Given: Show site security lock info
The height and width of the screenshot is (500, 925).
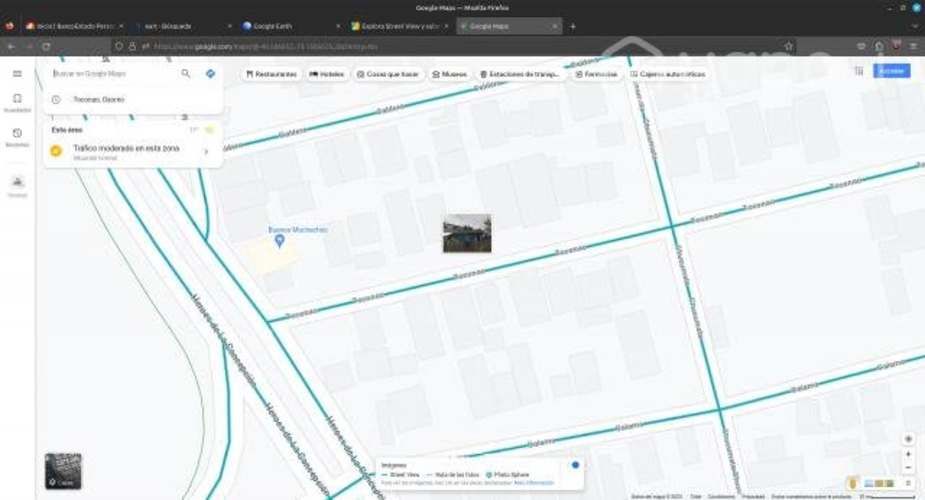Looking at the screenshot, I should [x=133, y=46].
